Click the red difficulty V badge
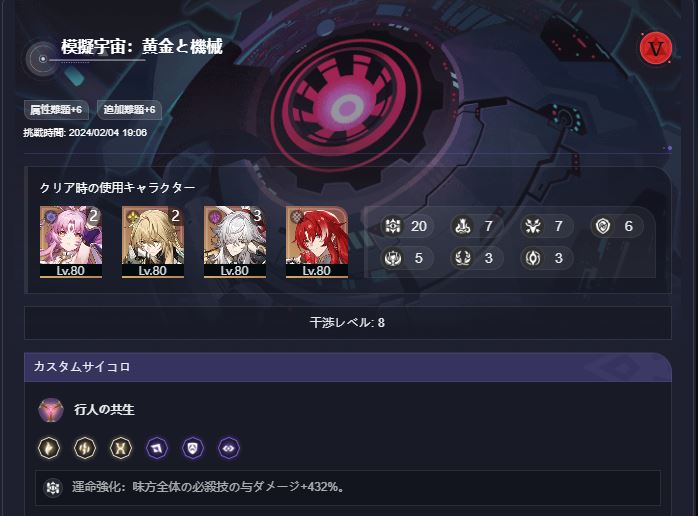This screenshot has width=698, height=516. coord(655,48)
